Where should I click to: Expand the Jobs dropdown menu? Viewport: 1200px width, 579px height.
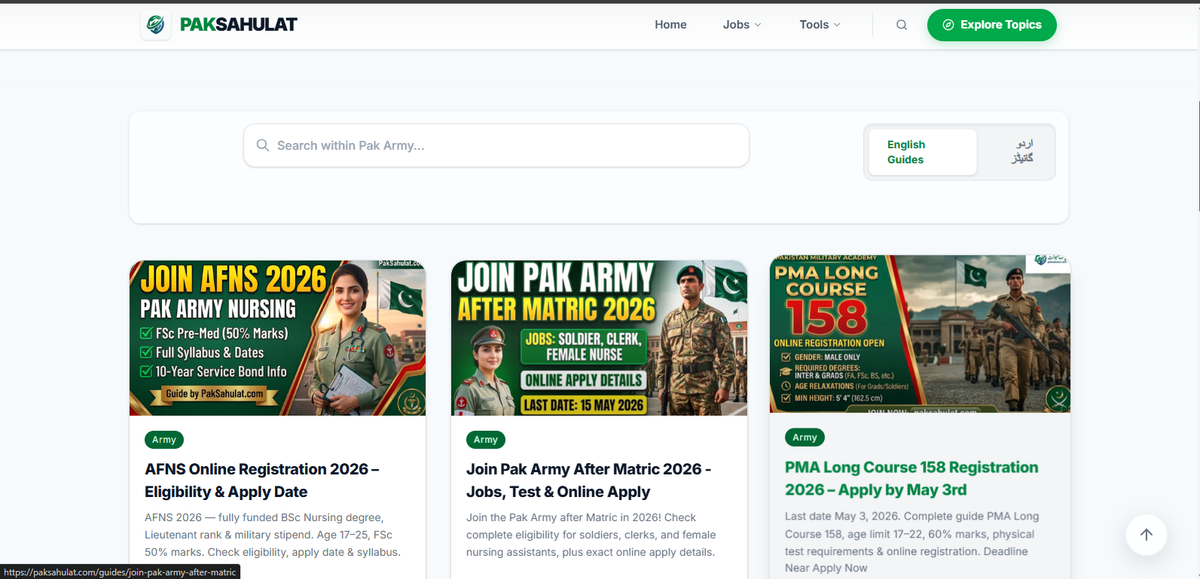(x=742, y=25)
